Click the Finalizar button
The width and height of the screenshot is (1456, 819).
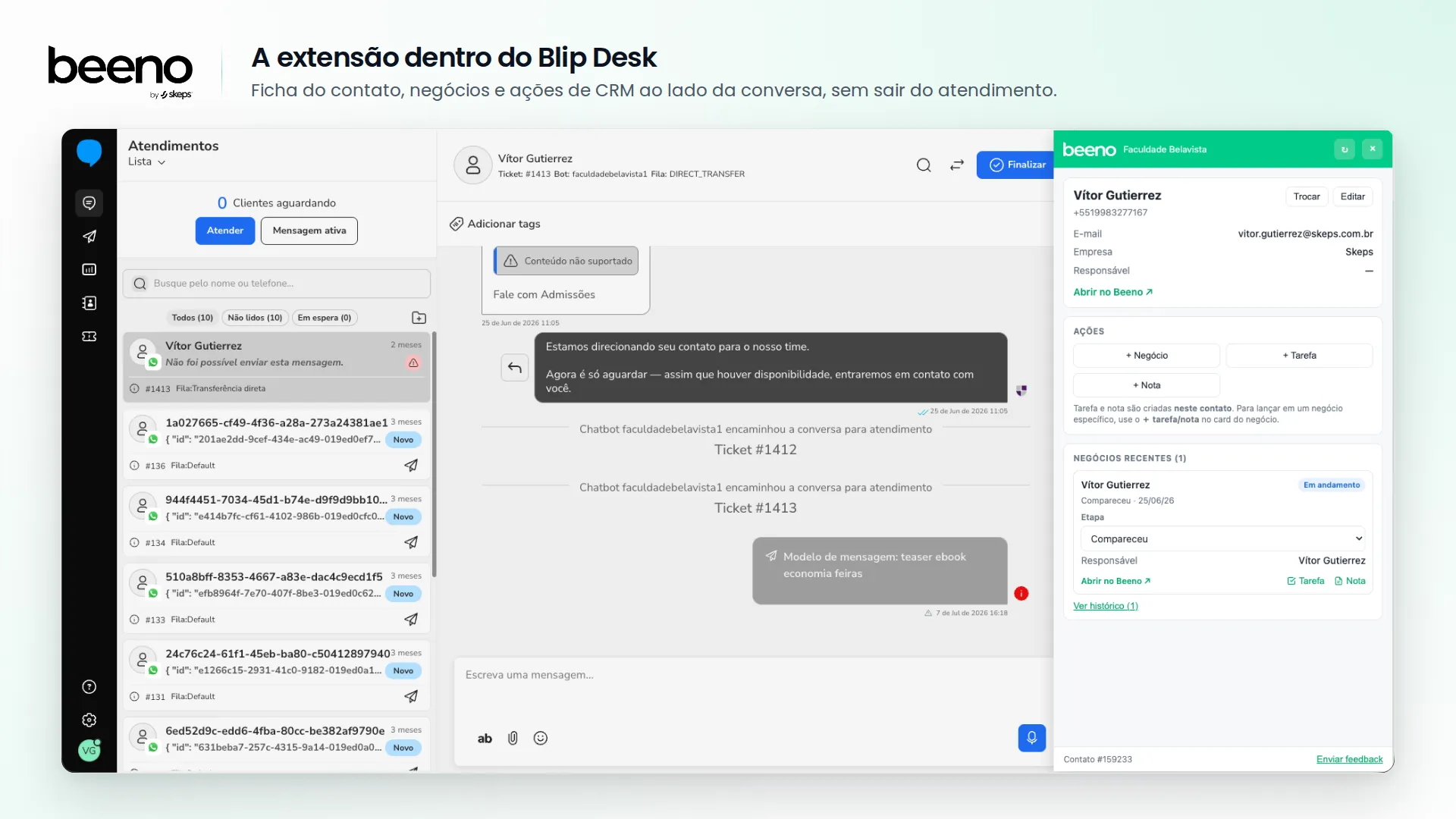1016,165
